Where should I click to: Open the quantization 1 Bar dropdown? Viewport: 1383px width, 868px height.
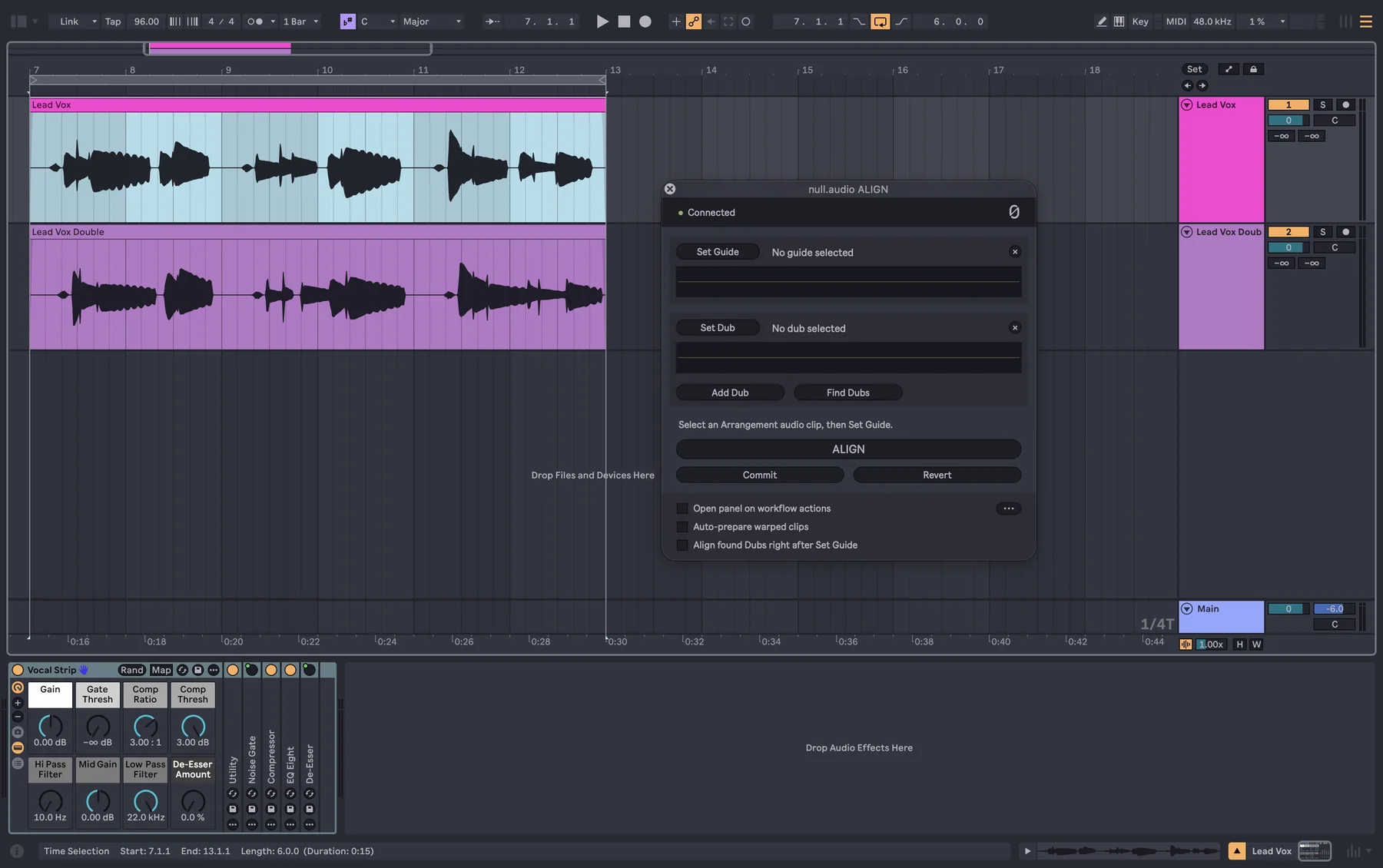point(300,22)
